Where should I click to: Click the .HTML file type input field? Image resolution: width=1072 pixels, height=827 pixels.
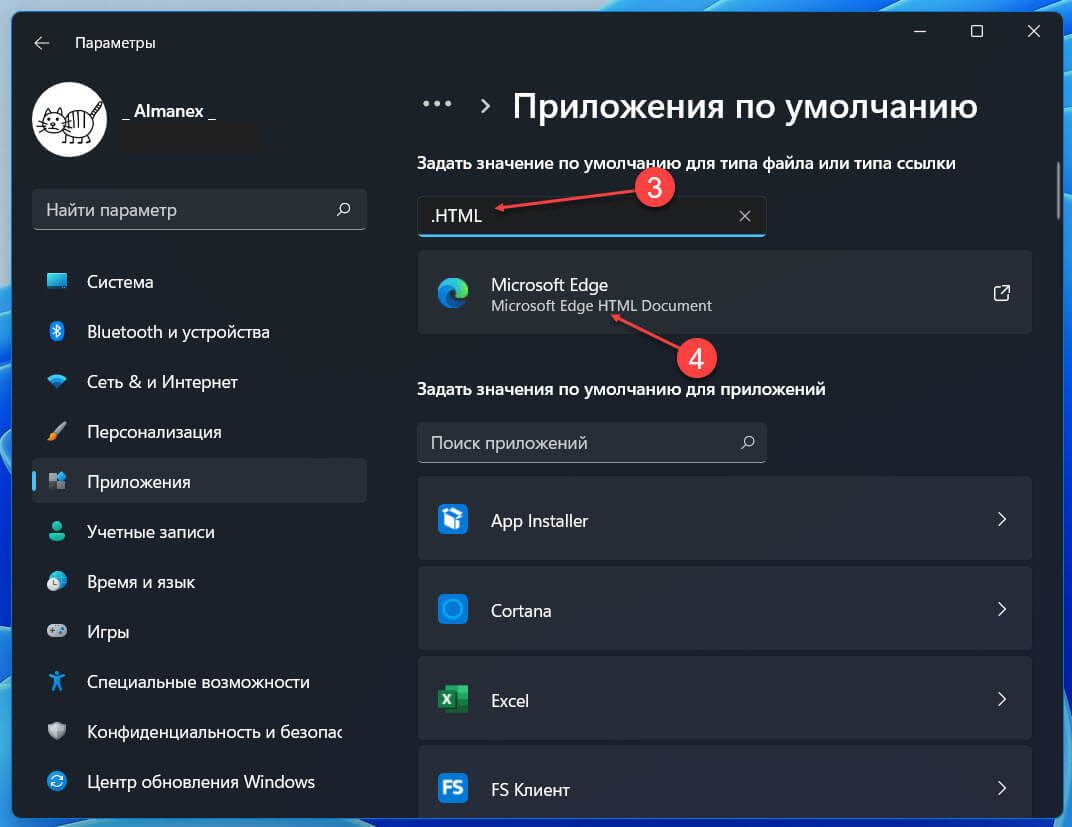point(591,216)
